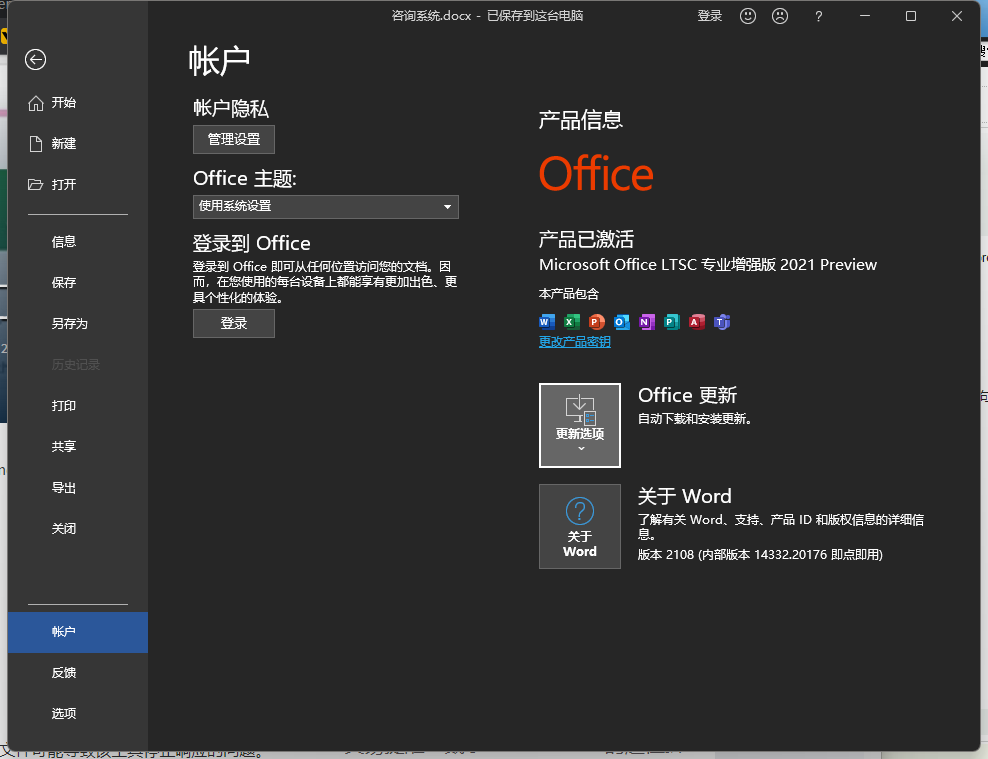
Task: Click the Teams app icon
Action: tap(722, 322)
